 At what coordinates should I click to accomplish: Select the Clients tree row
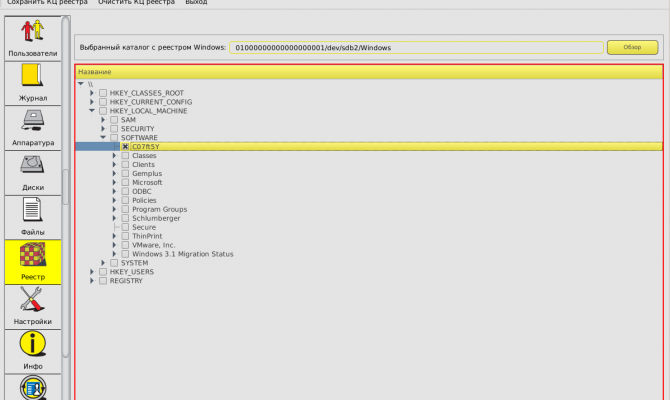click(x=369, y=165)
